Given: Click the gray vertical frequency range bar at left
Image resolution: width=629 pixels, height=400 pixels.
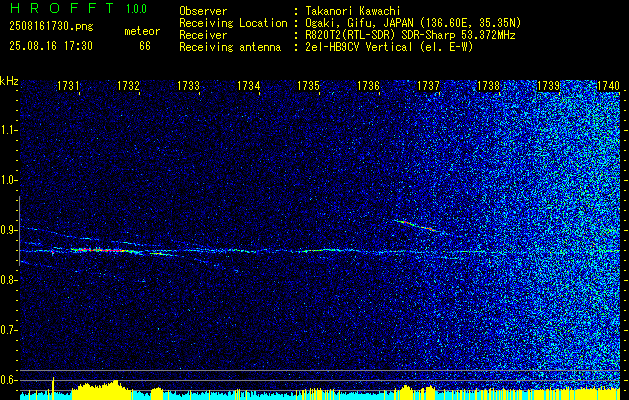Looking at the screenshot, I should pos(20,231).
